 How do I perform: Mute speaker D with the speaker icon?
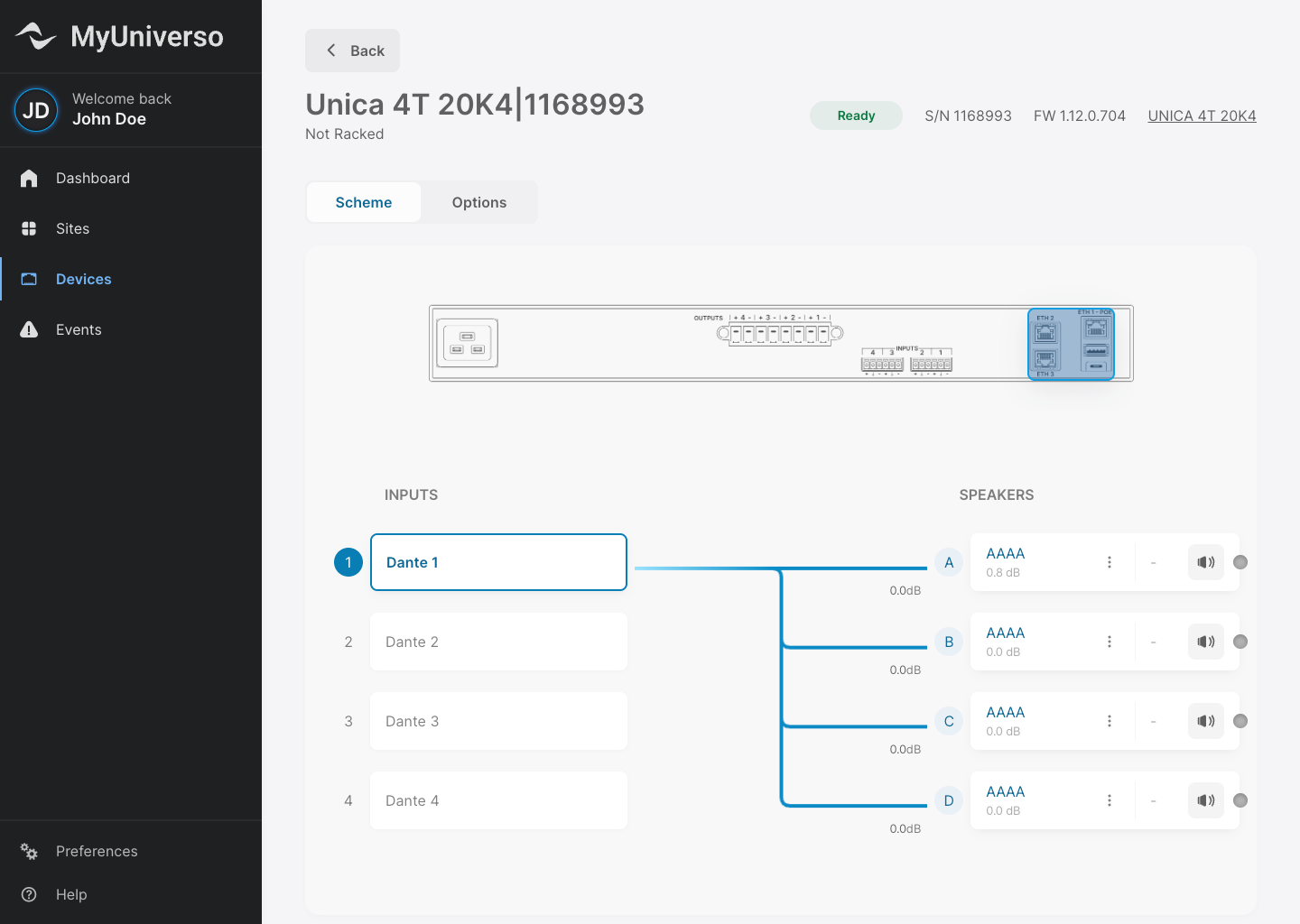(1206, 800)
